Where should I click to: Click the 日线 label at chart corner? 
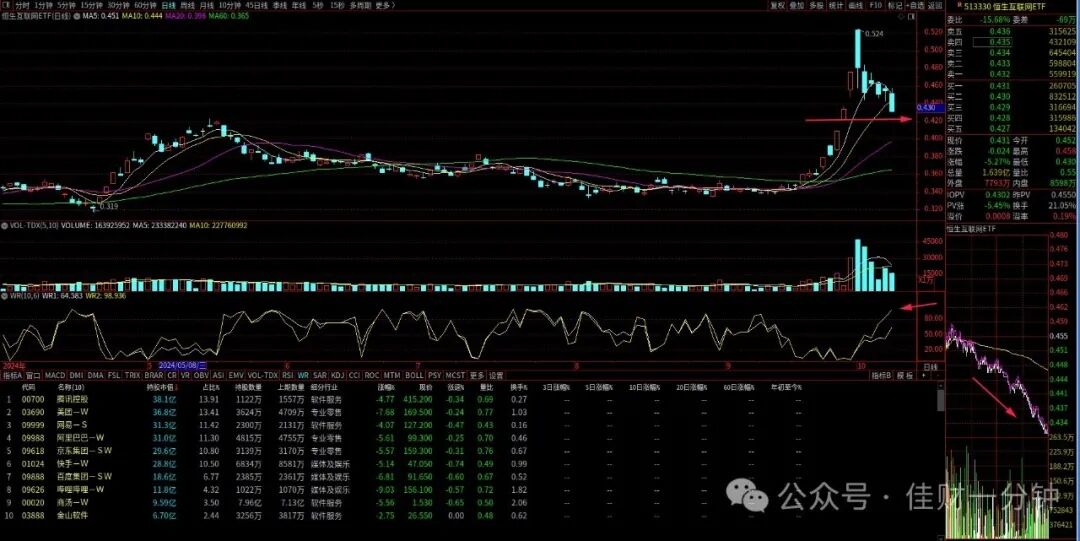(931, 367)
